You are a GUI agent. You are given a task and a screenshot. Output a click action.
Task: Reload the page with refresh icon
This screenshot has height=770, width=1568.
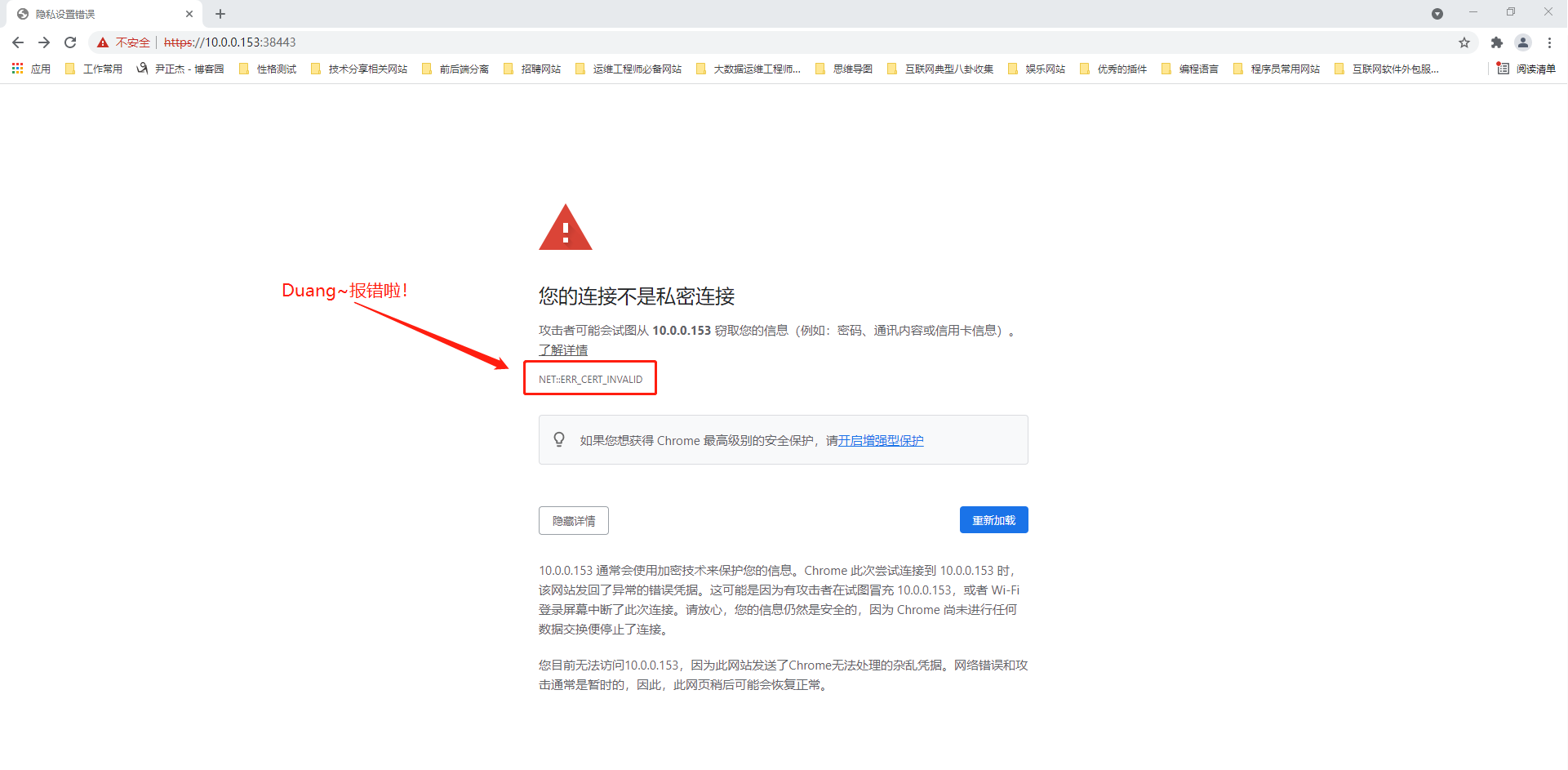70,42
